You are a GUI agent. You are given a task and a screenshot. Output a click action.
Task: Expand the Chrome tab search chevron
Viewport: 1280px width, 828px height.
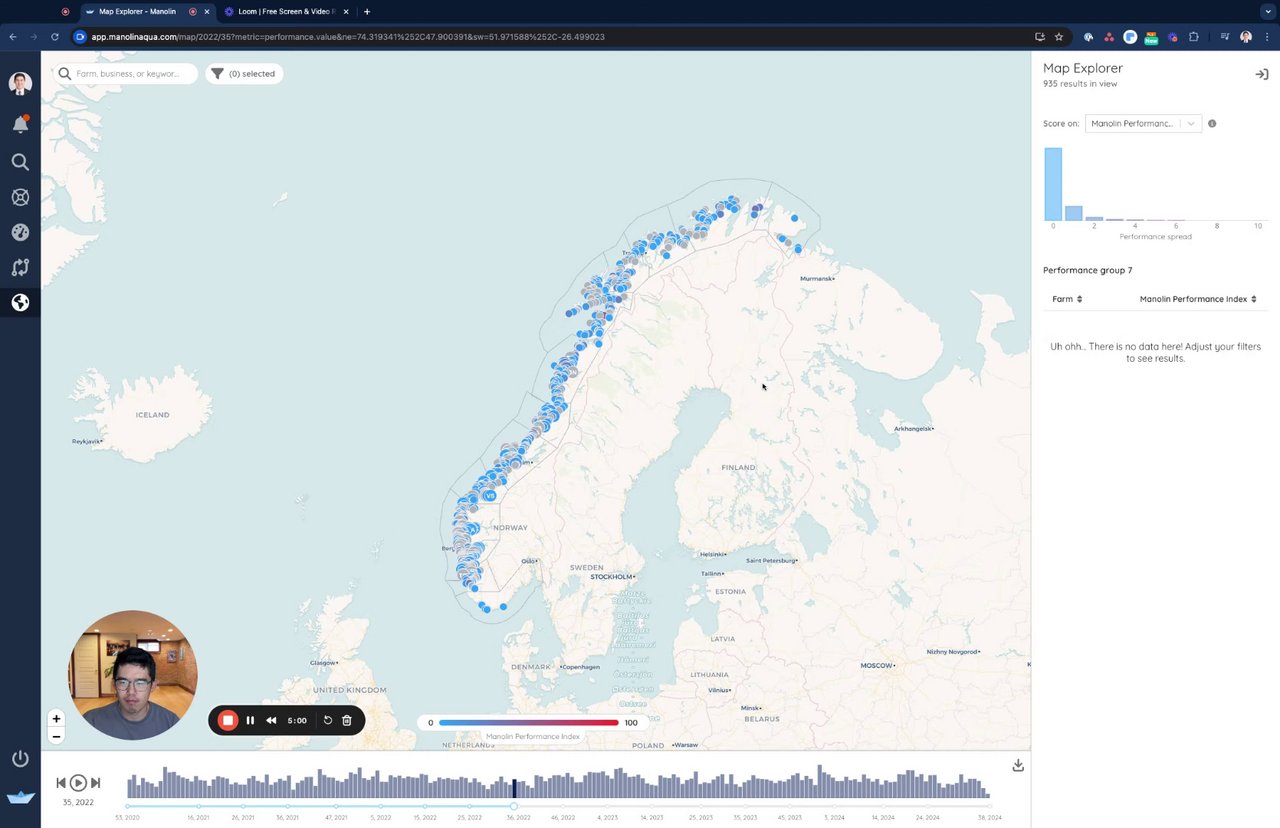pos(1268,12)
